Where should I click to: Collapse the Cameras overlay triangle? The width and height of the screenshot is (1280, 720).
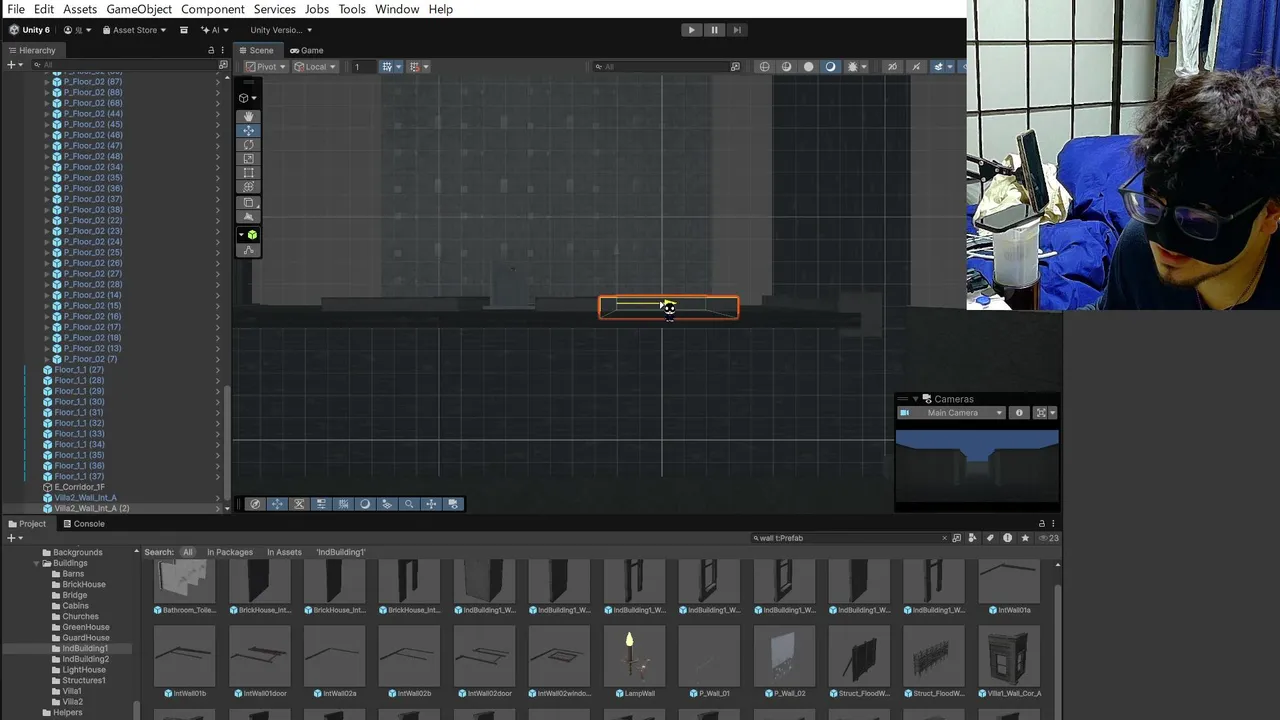[x=915, y=399]
